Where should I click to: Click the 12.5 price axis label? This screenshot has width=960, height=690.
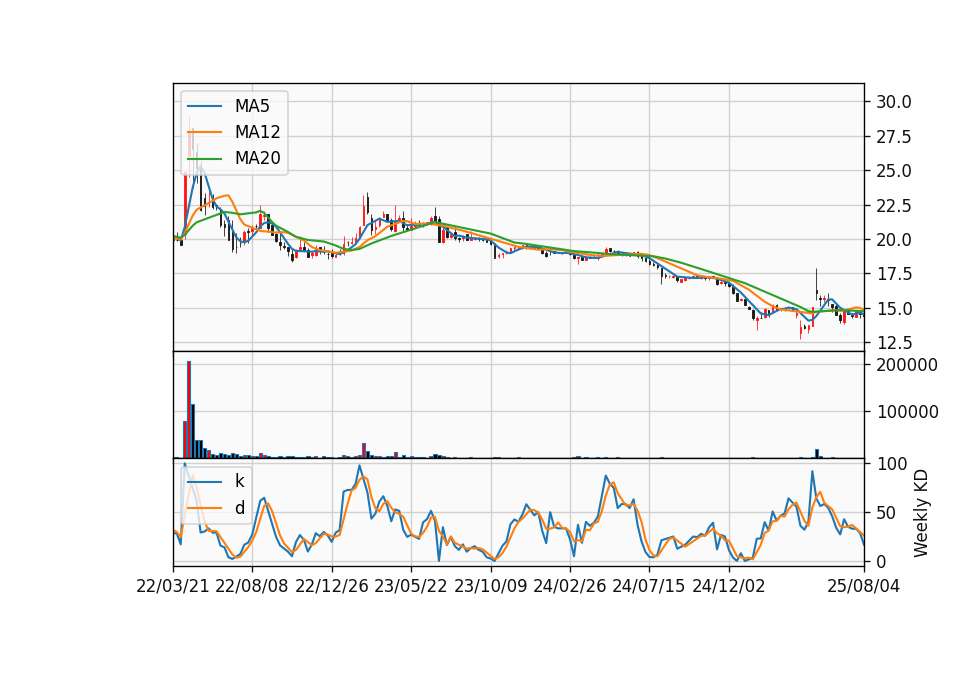[x=893, y=343]
